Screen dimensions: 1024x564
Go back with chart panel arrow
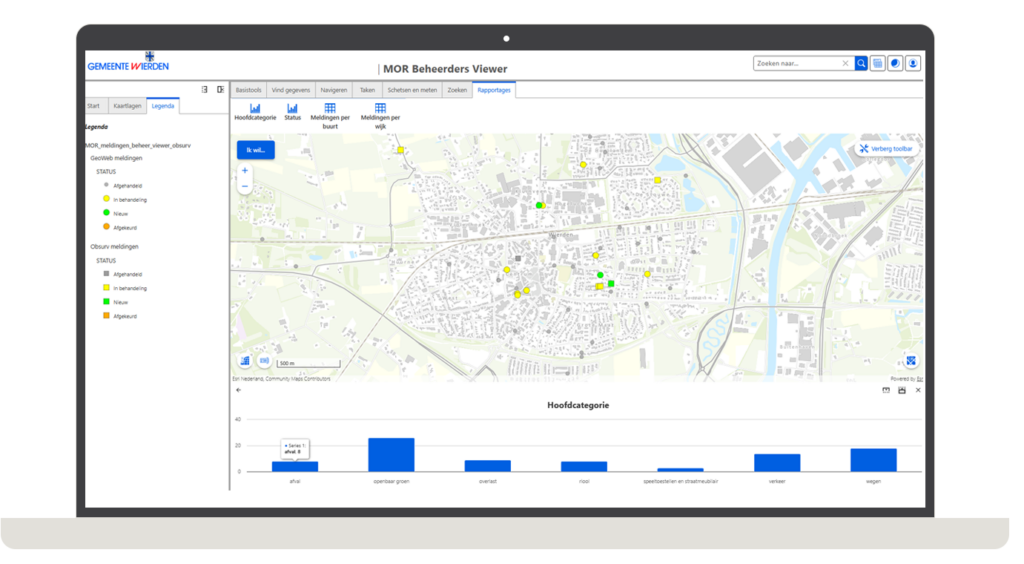pyautogui.click(x=238, y=390)
